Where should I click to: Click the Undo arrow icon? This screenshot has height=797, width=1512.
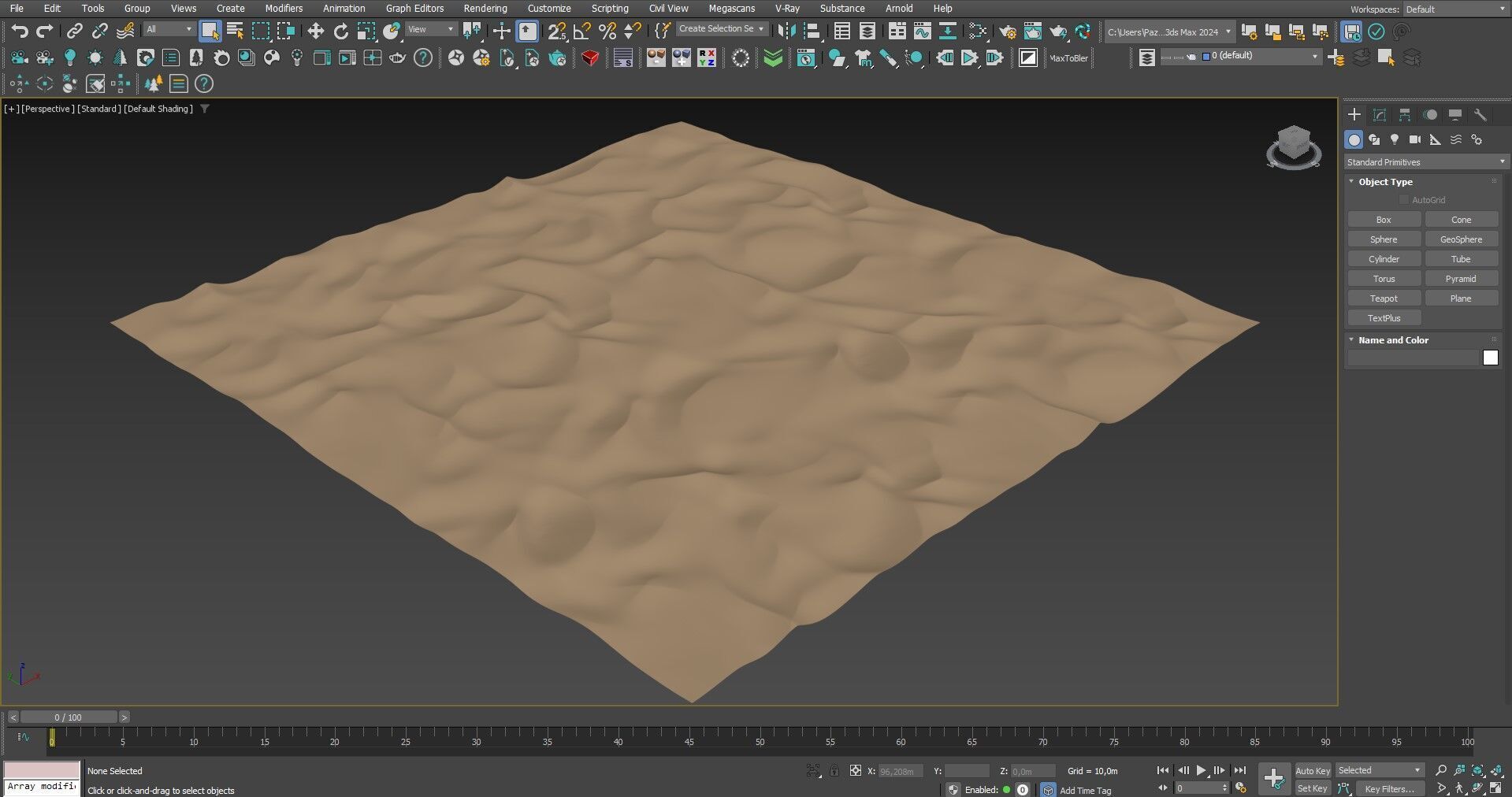coord(20,32)
